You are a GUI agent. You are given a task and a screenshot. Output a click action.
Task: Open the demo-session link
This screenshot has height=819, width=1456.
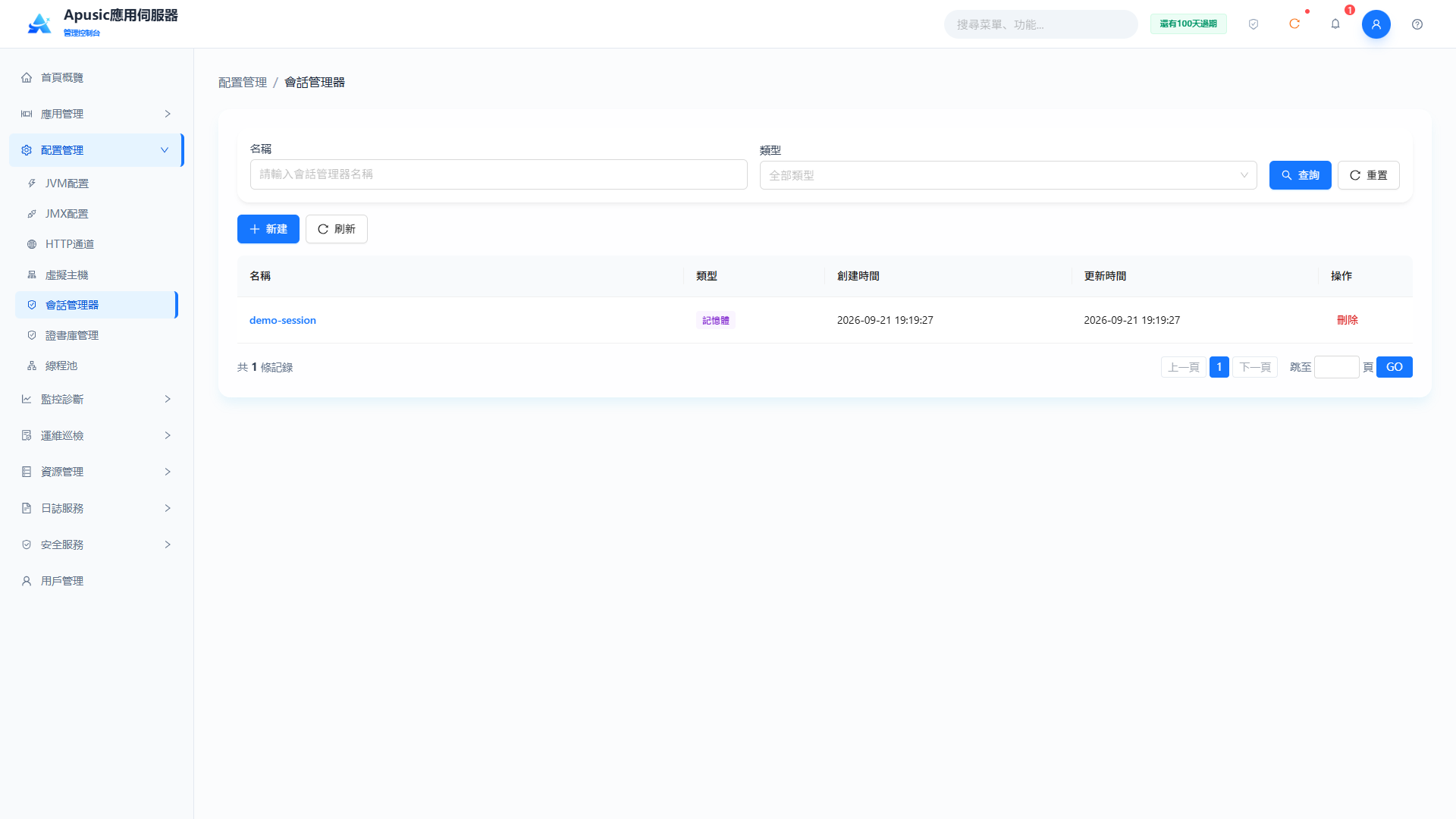[x=283, y=320]
